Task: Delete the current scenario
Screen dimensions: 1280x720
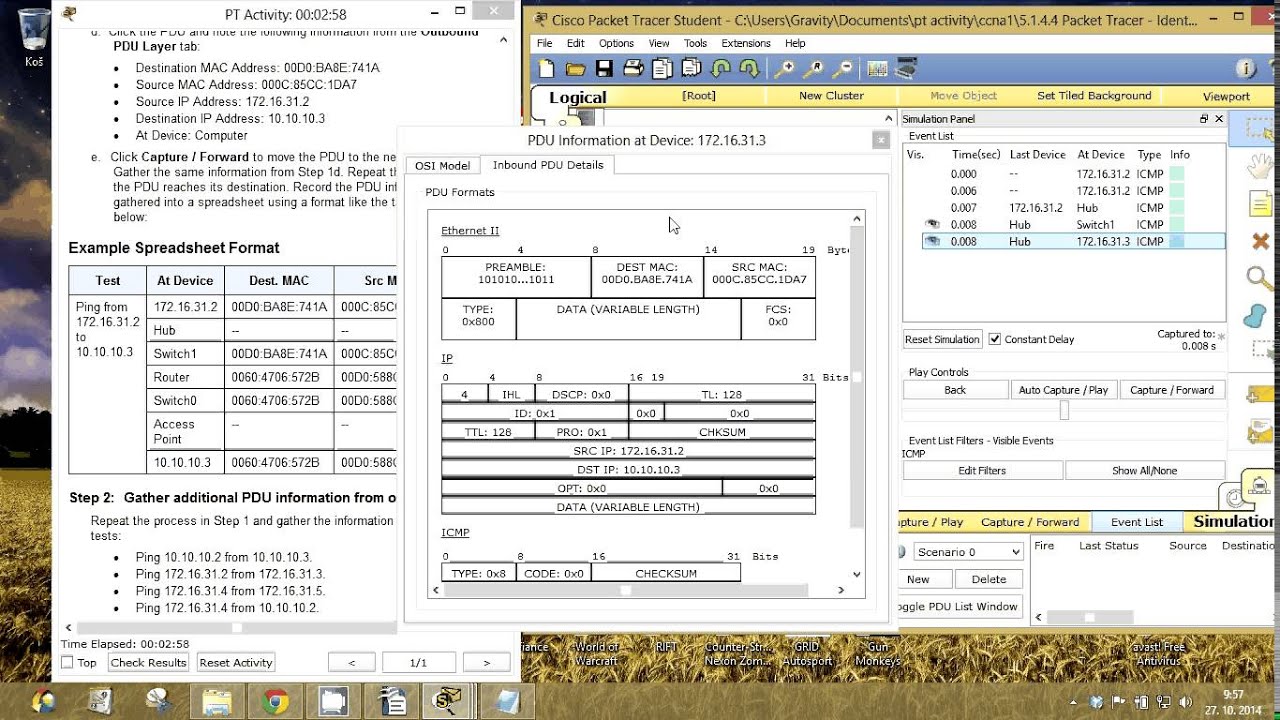Action: [988, 579]
